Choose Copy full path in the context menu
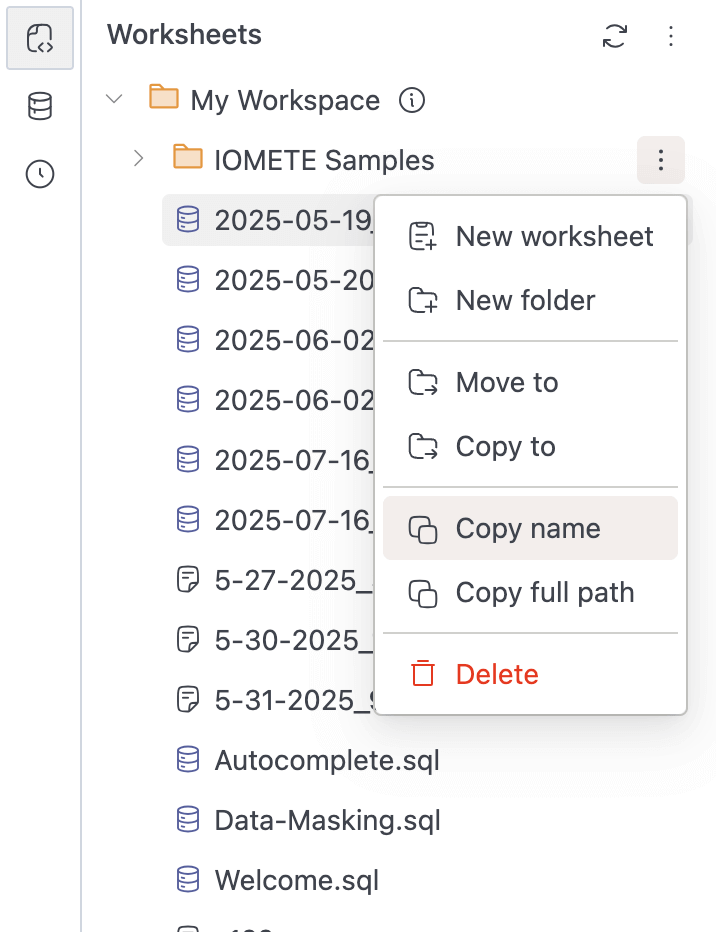The height and width of the screenshot is (932, 716). point(543,592)
